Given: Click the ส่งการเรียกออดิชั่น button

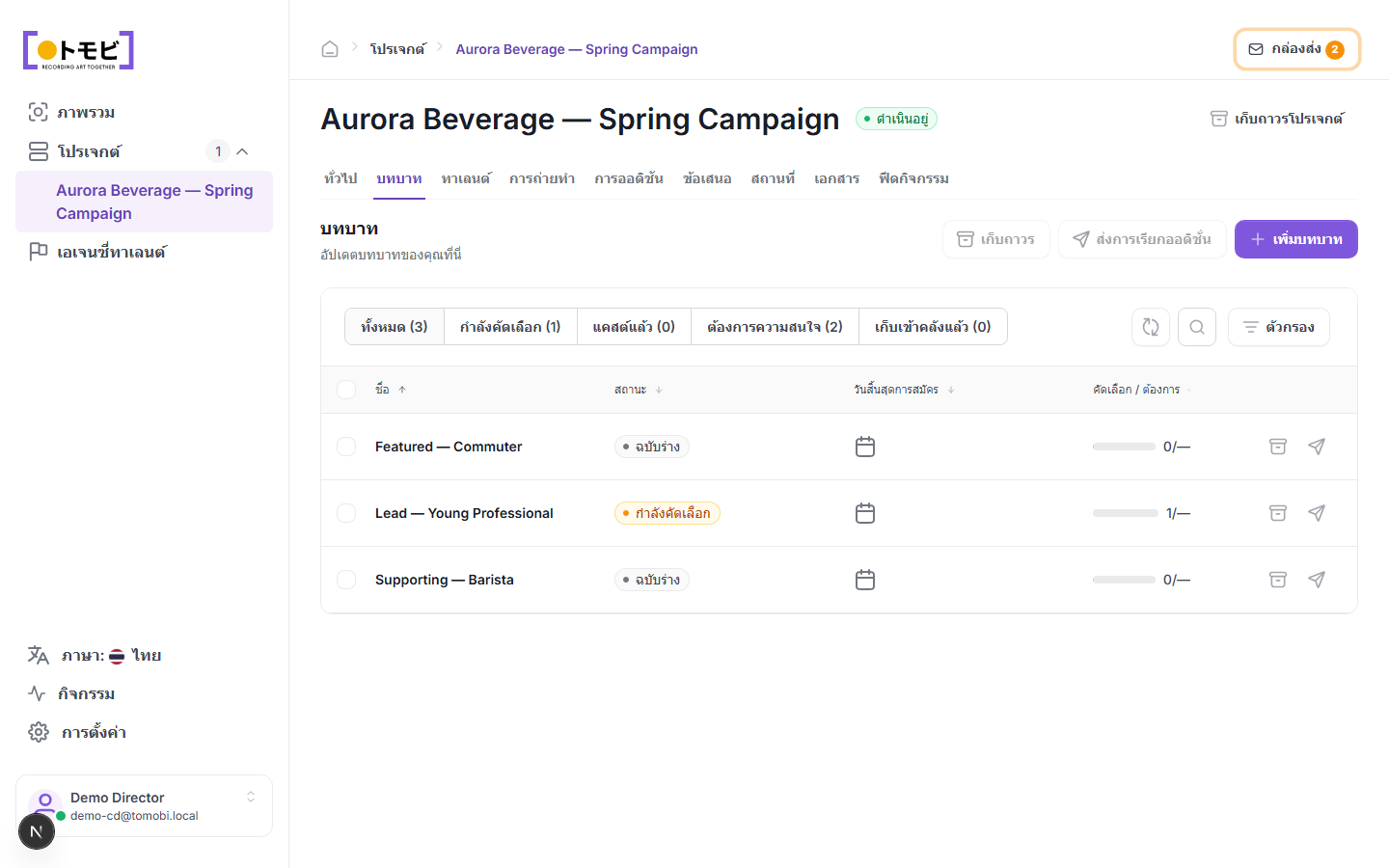Looking at the screenshot, I should 1142,239.
